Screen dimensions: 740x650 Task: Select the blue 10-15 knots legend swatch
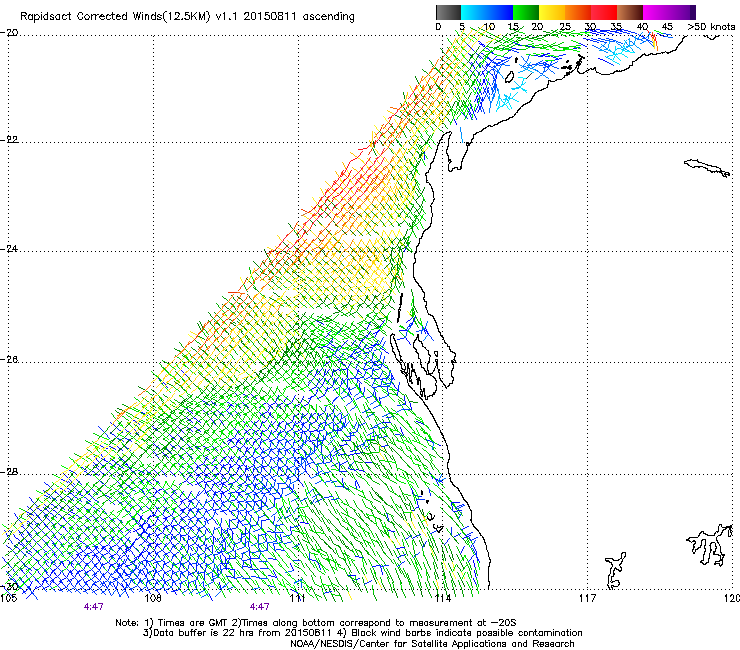[x=500, y=12]
